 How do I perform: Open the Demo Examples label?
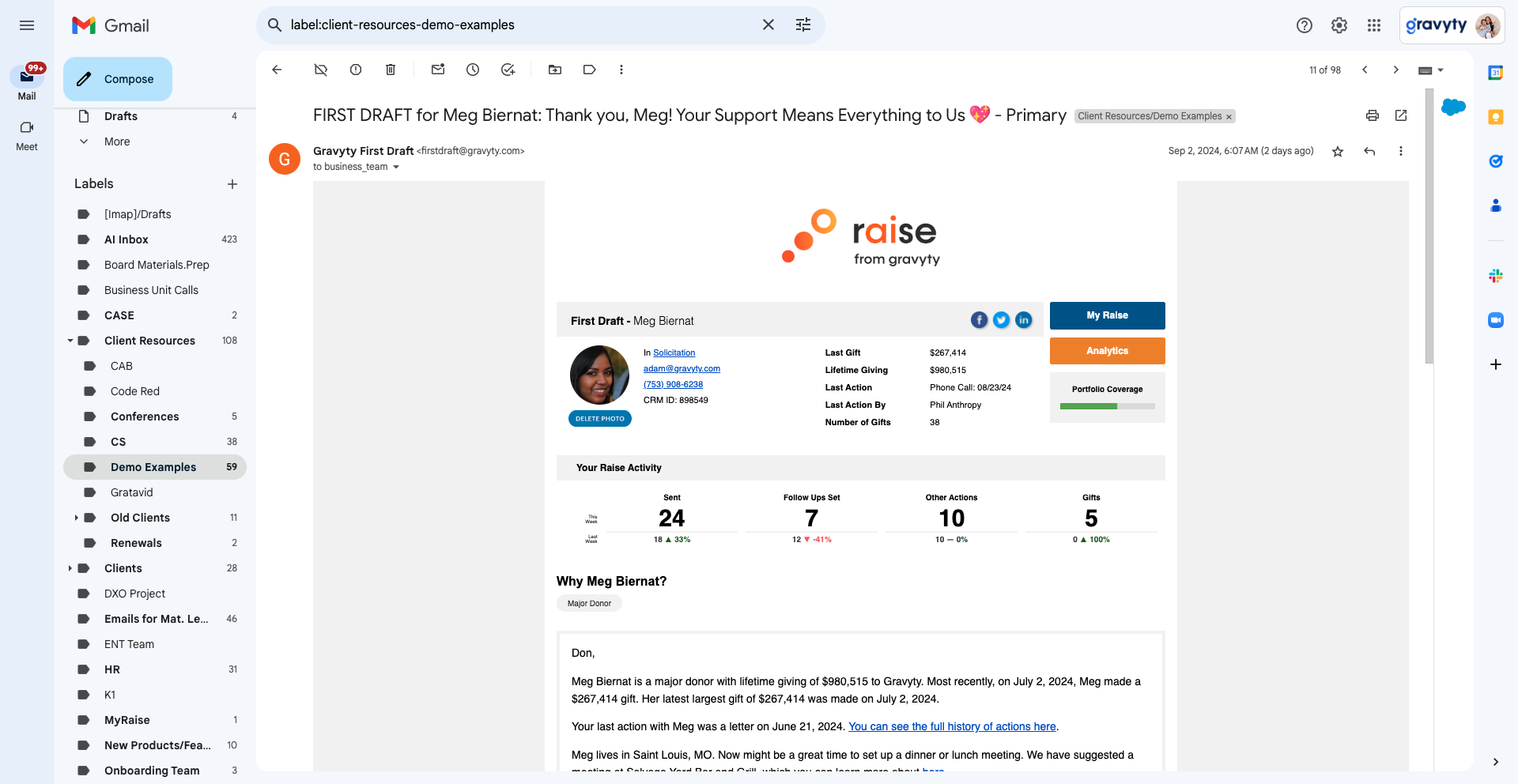[153, 467]
